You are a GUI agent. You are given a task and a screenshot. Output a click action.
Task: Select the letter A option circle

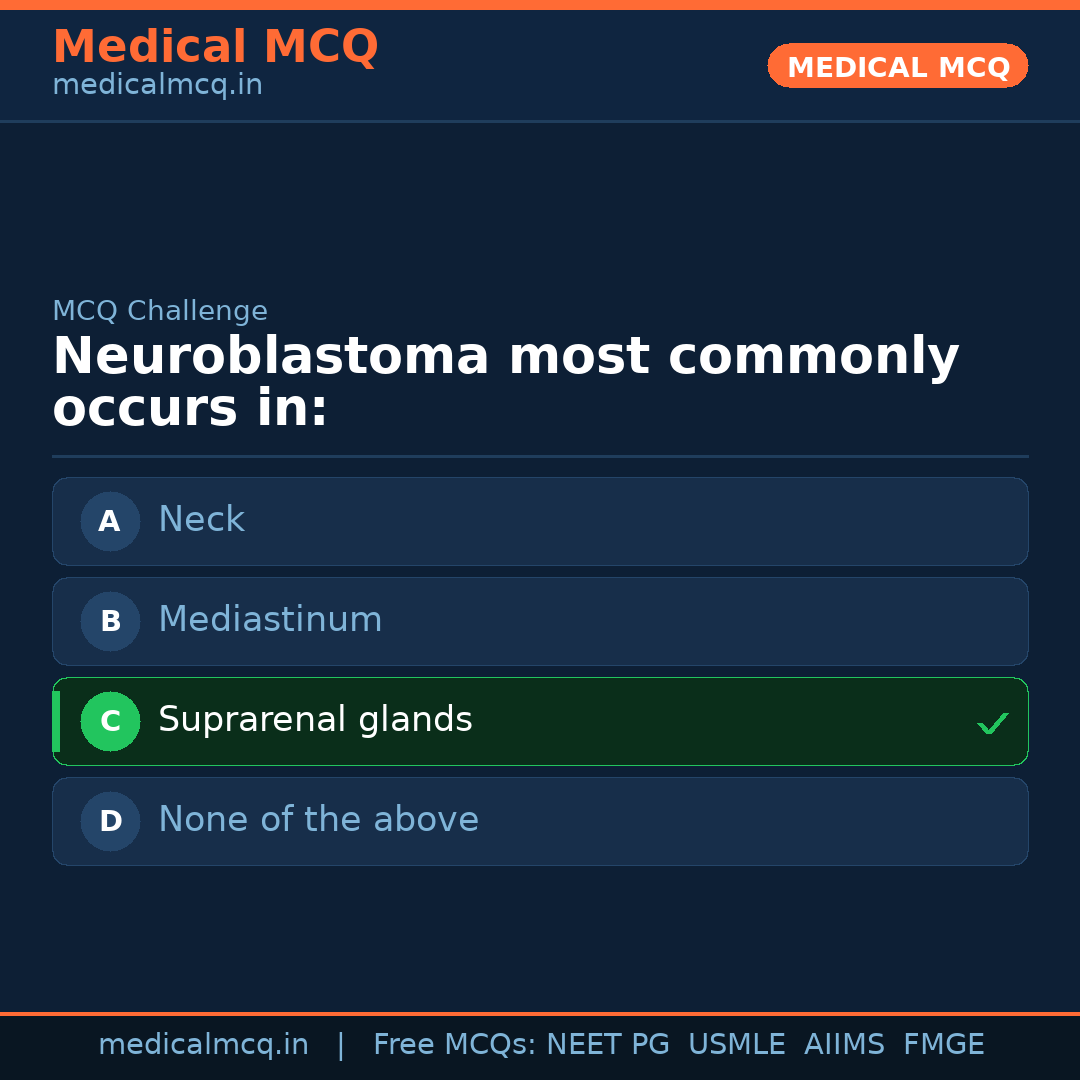click(x=110, y=521)
